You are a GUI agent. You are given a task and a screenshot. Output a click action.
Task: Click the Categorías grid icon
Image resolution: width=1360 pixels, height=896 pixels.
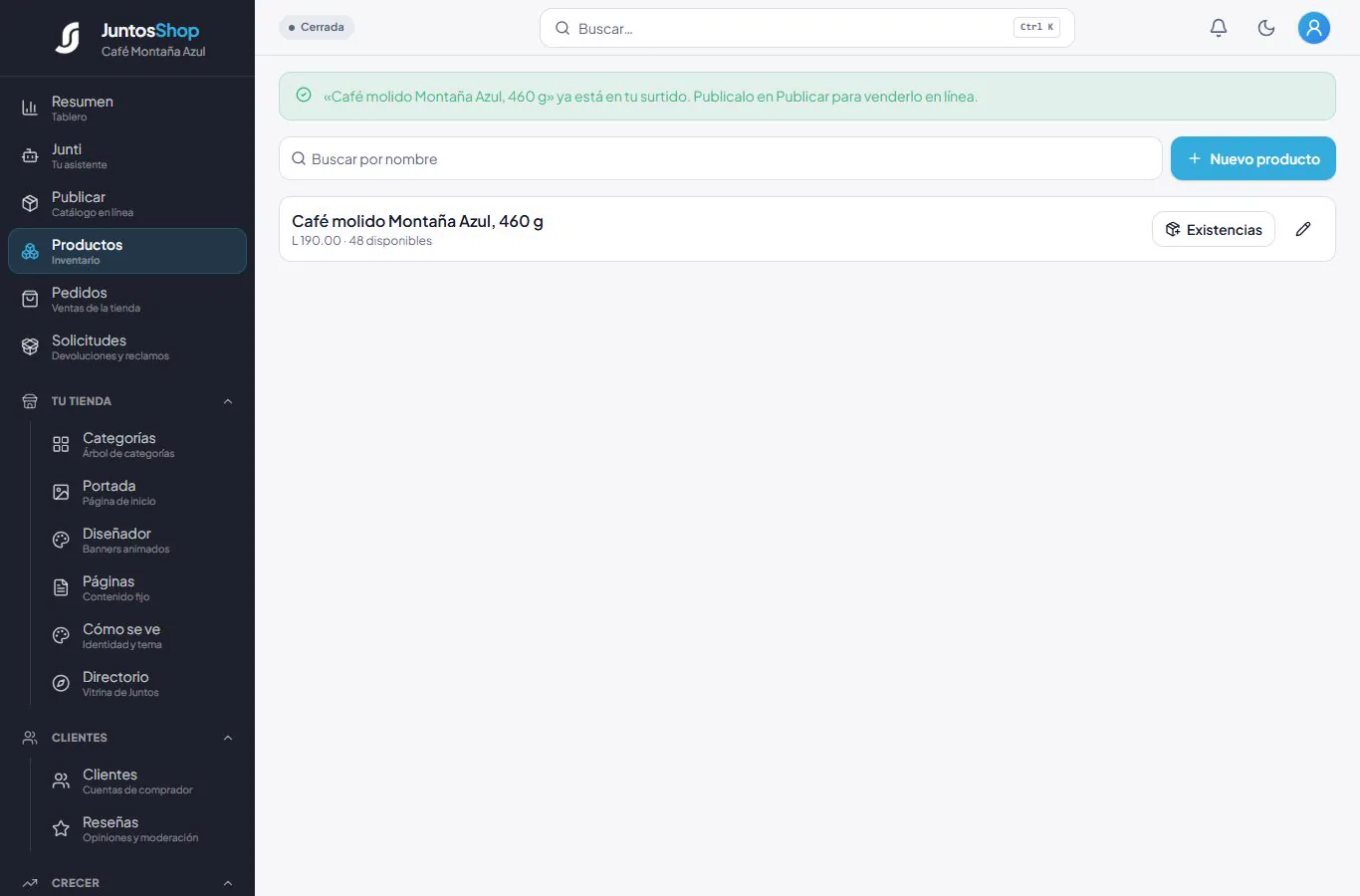(x=61, y=444)
